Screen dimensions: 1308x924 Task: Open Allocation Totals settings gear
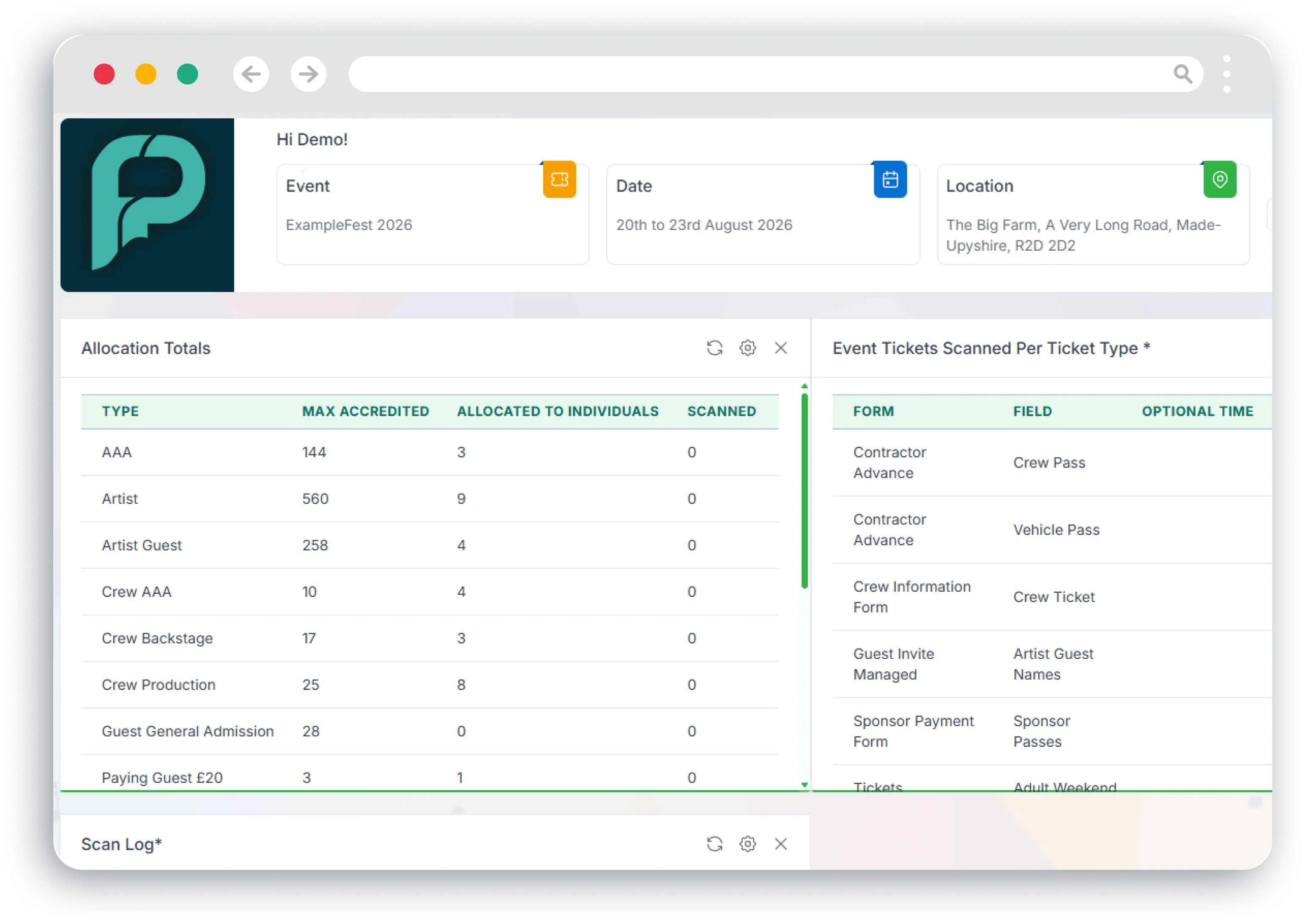[x=747, y=347]
